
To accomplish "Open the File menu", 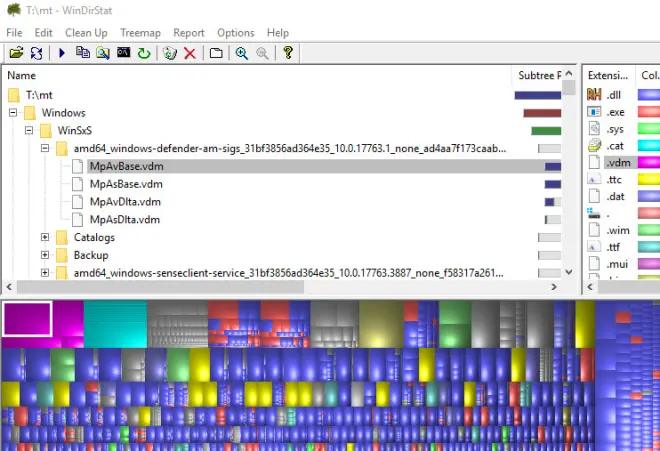I will 14,33.
